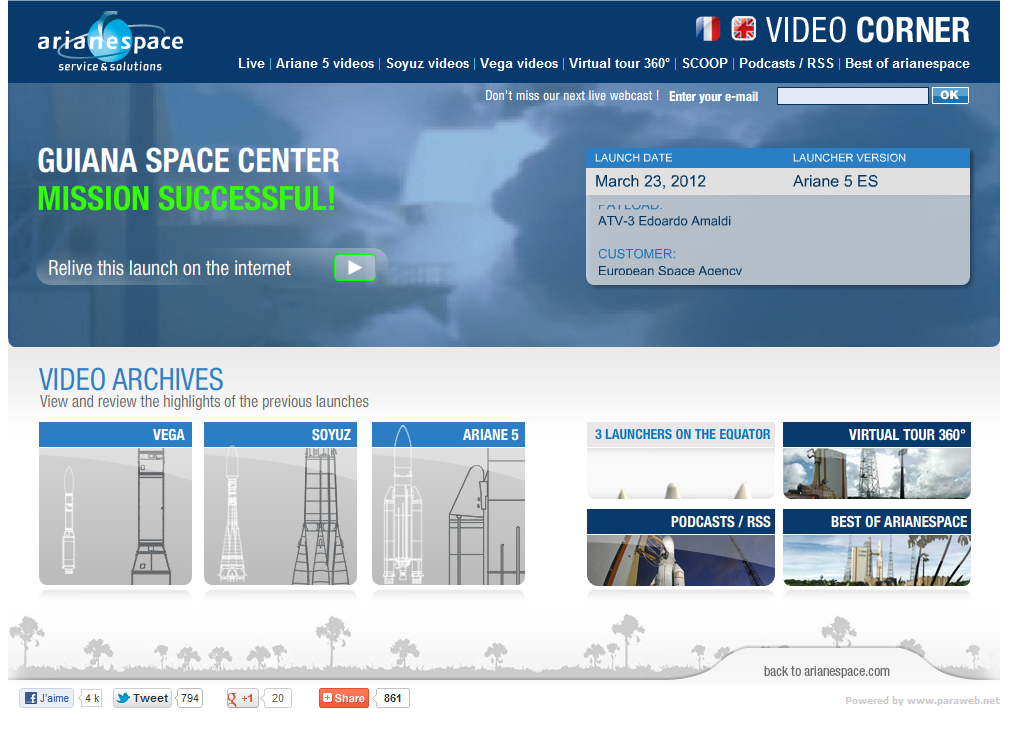This screenshot has height=738, width=1015.
Task: Click 'back to arianespace.com' link
Action: point(827,671)
